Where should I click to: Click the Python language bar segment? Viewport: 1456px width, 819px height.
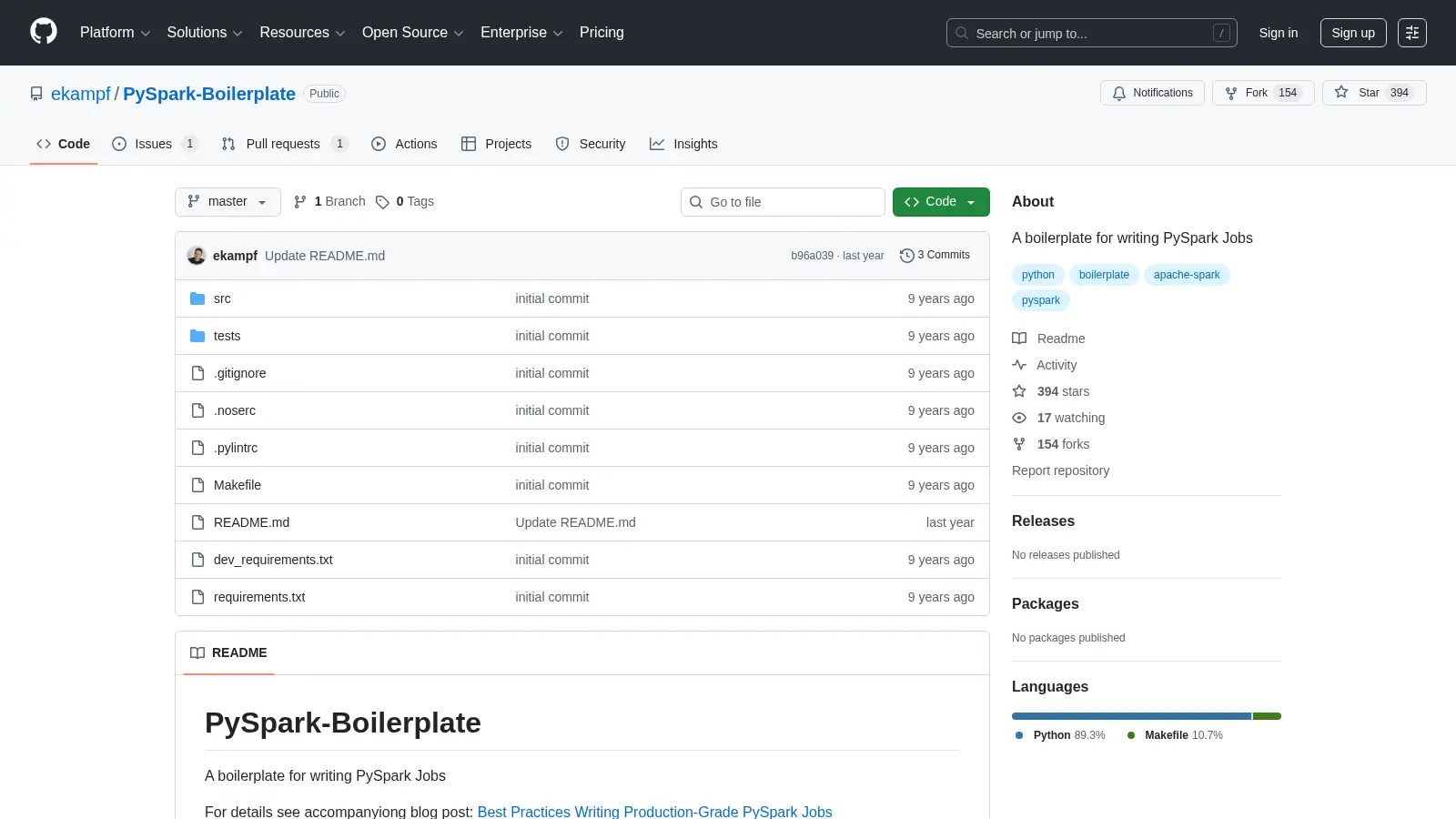[x=1131, y=716]
